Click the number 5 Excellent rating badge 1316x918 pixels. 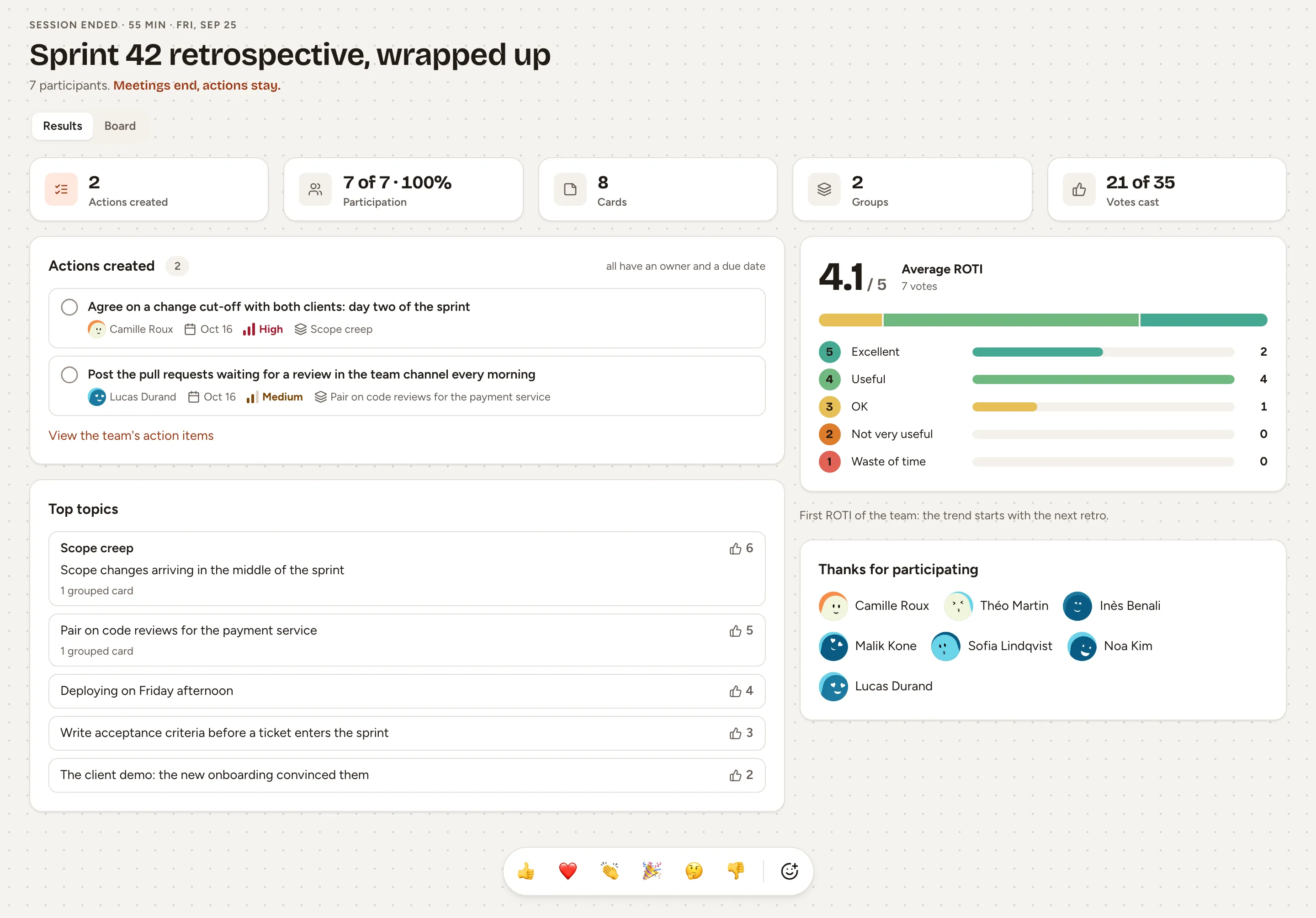tap(829, 352)
